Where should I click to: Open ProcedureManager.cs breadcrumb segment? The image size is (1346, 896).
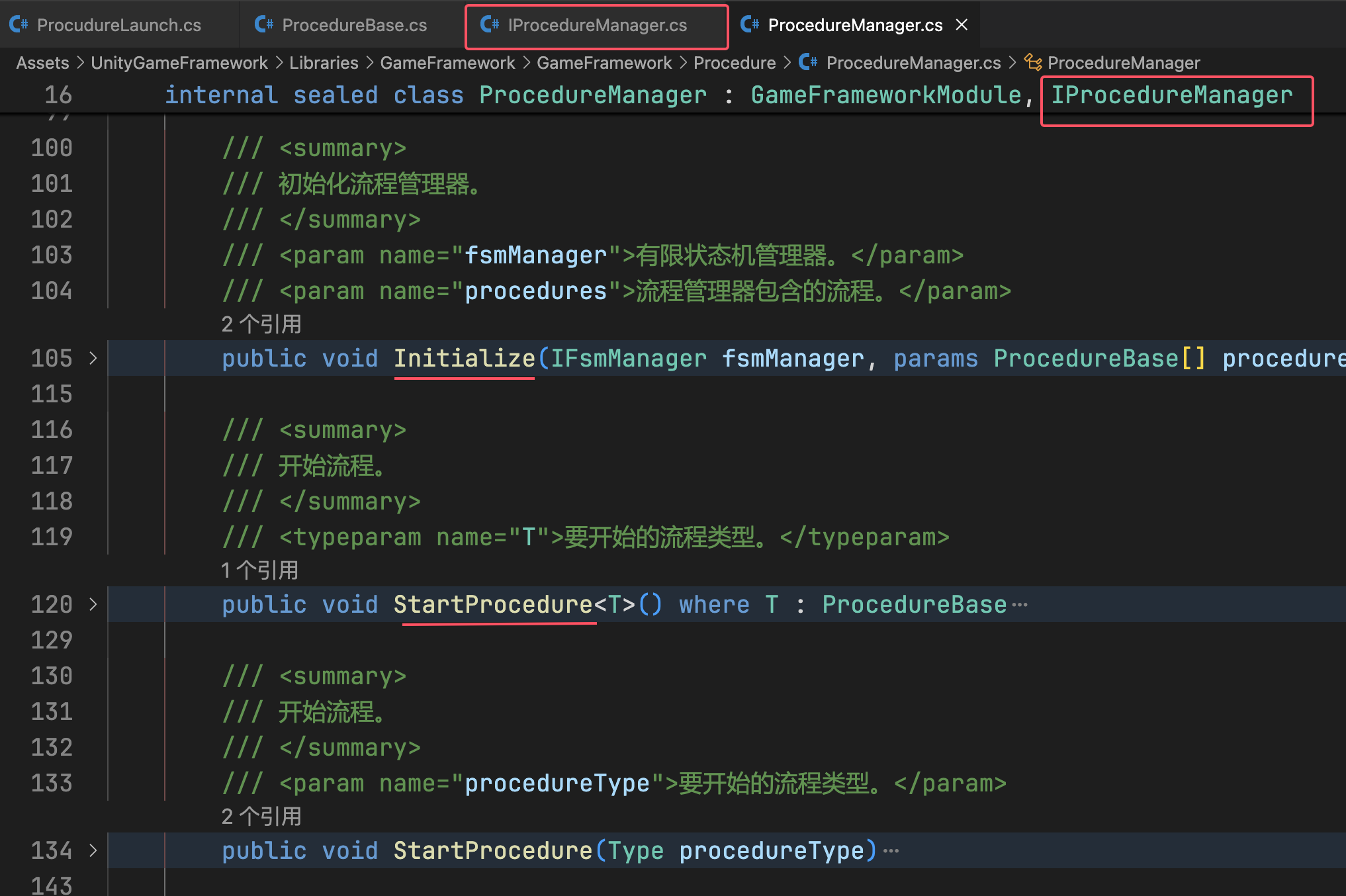pos(913,63)
